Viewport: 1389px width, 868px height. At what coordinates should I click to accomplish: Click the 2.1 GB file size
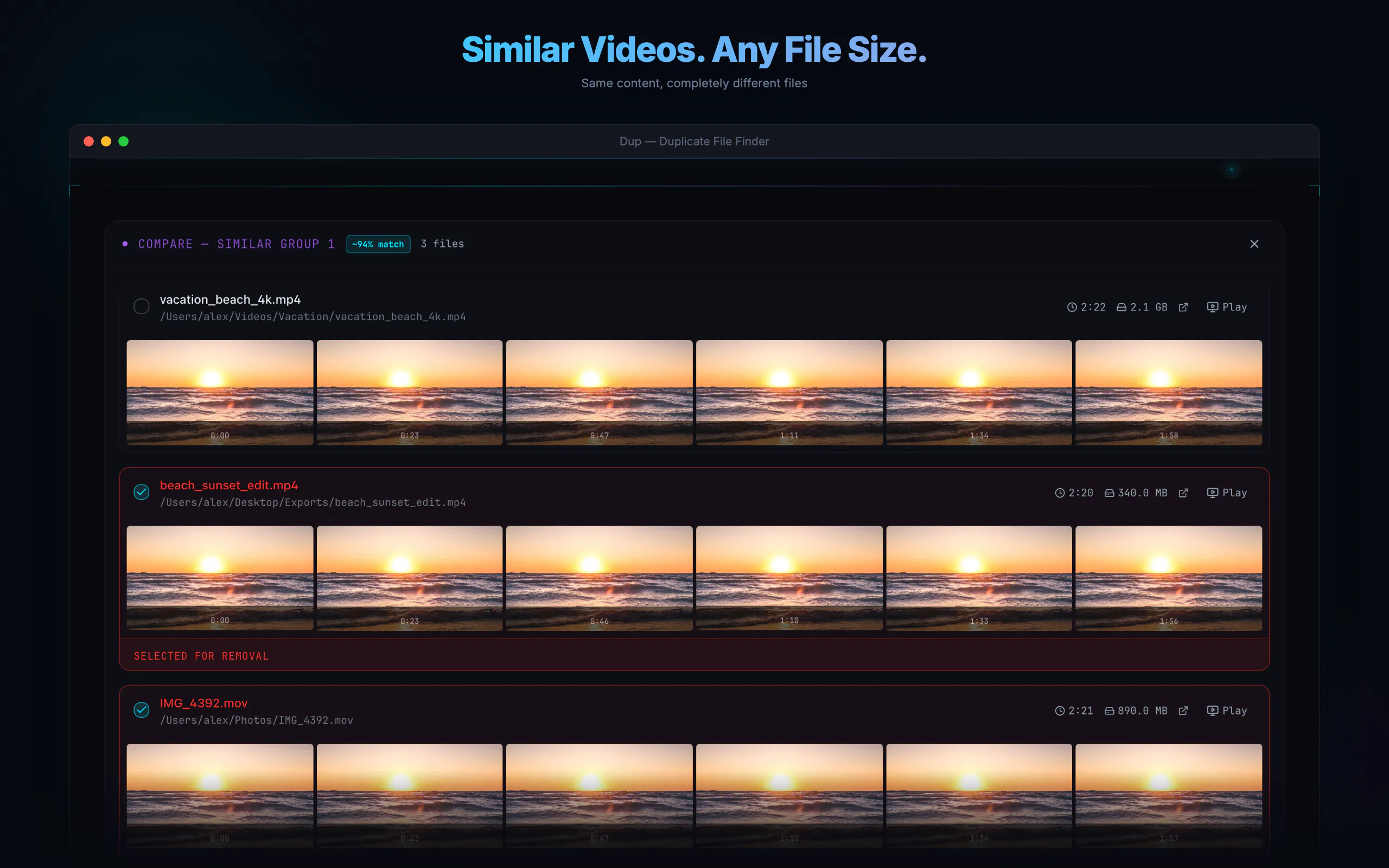pos(1142,307)
